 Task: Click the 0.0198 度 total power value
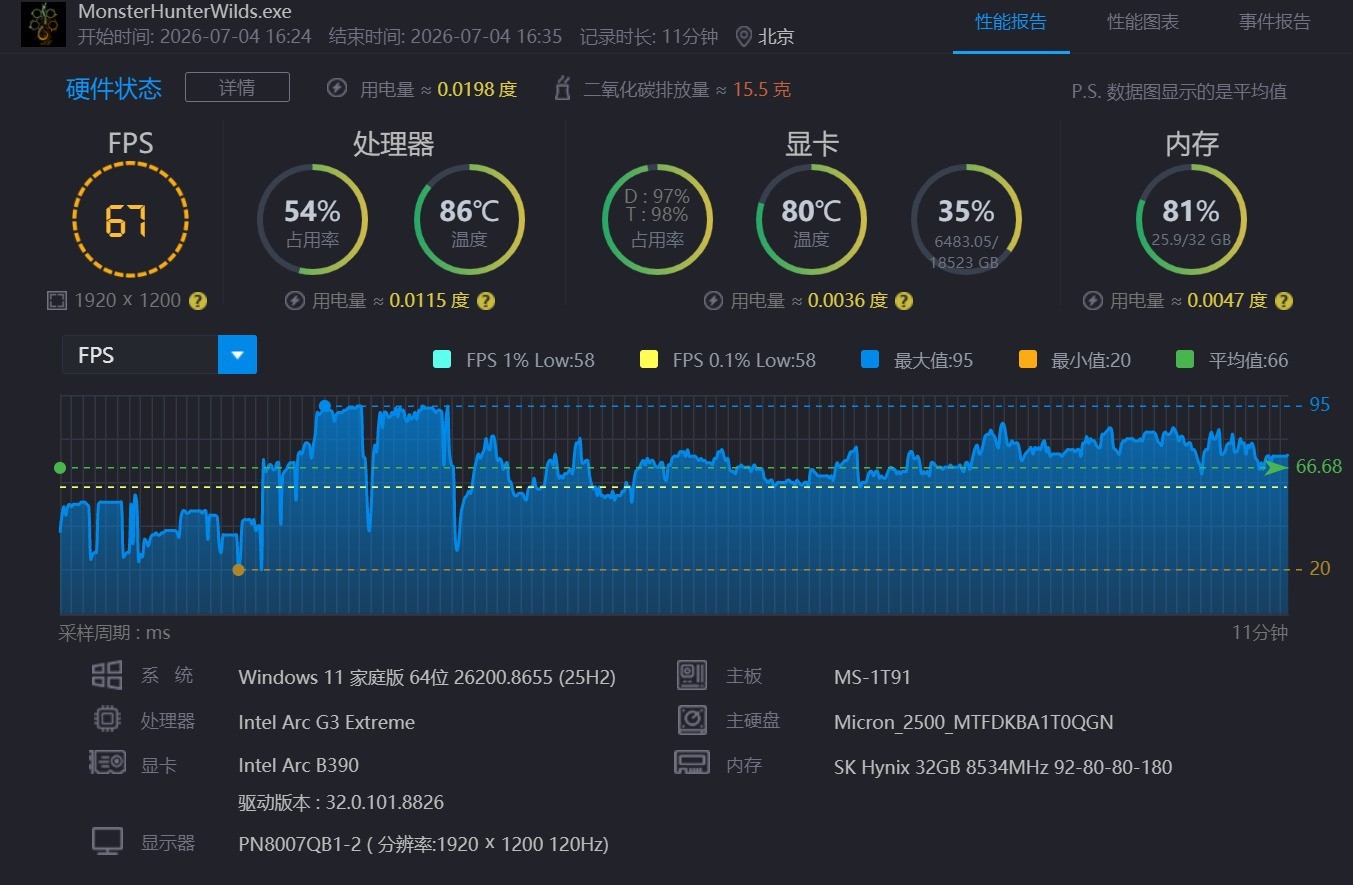pyautogui.click(x=477, y=89)
